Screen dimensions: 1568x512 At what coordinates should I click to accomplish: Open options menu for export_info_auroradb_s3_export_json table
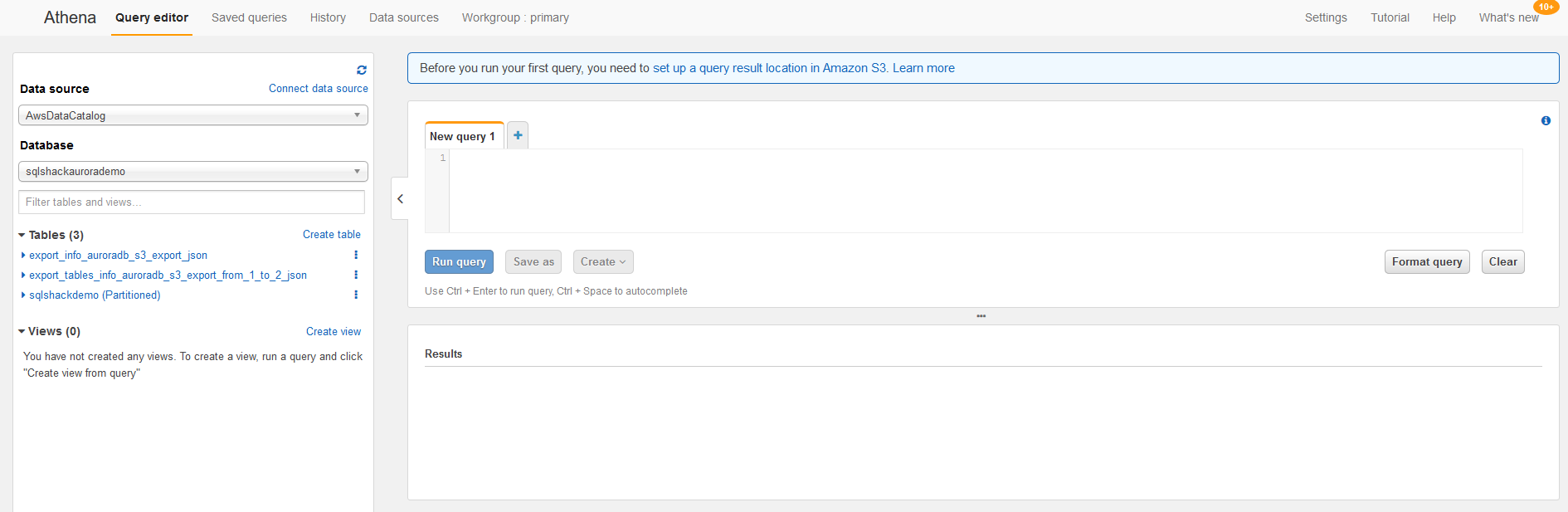tap(356, 255)
